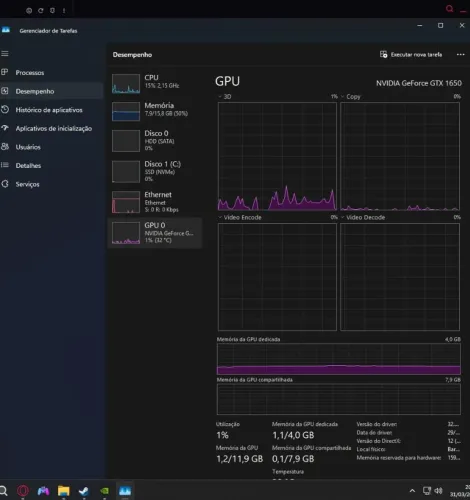Click the Utilização 1% value
470x500 pixels.
[222, 435]
